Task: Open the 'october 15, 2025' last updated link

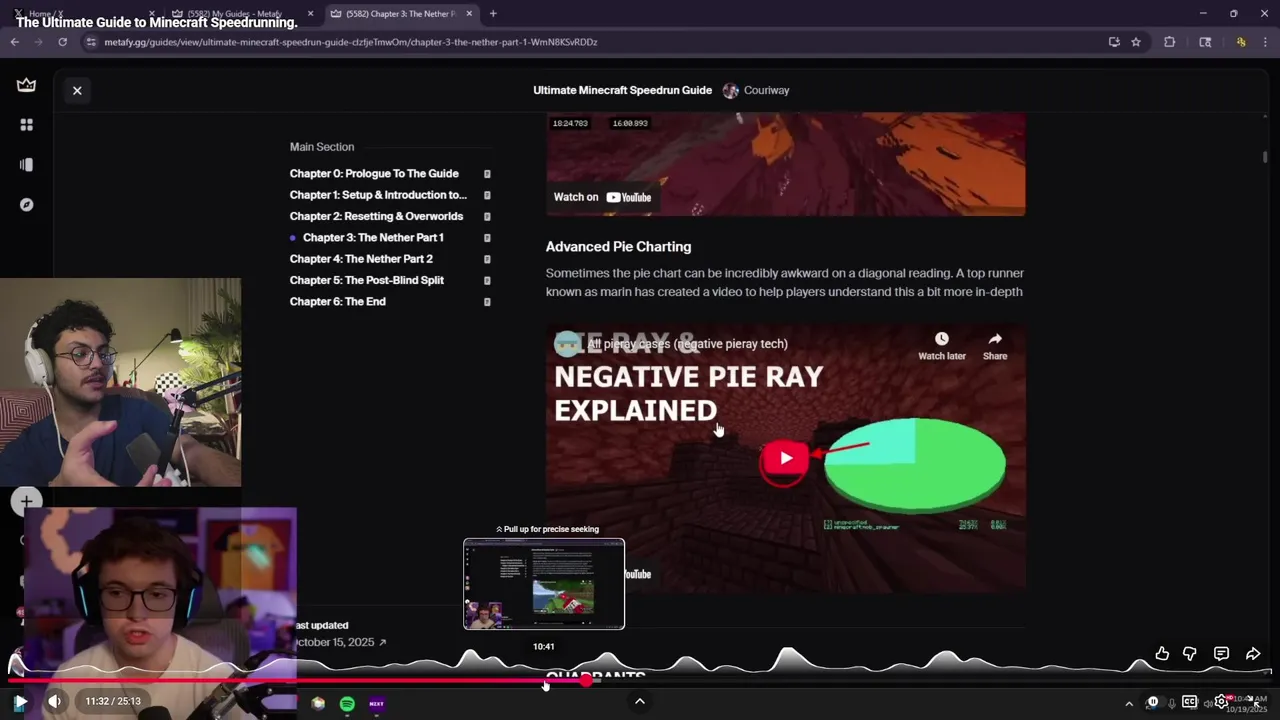Action: pos(340,642)
